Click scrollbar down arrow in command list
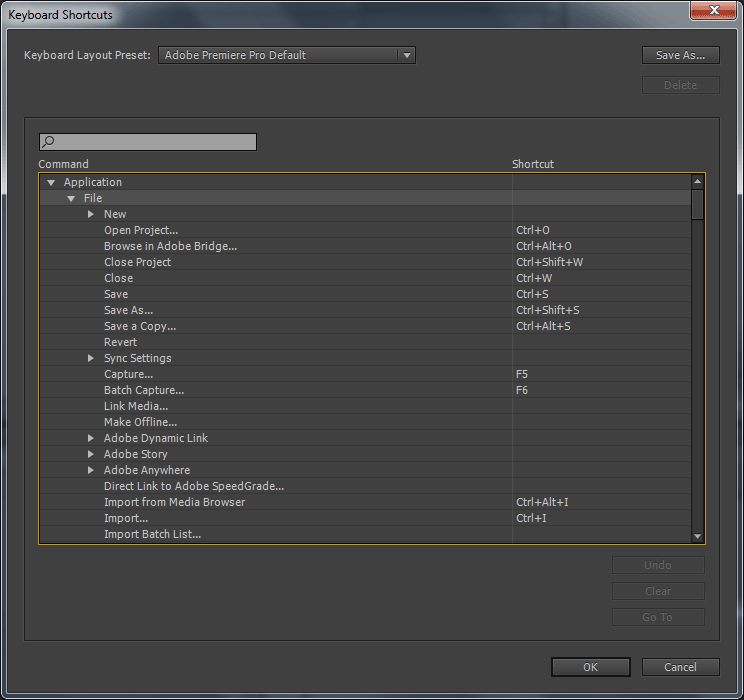The image size is (744, 700). point(697,536)
